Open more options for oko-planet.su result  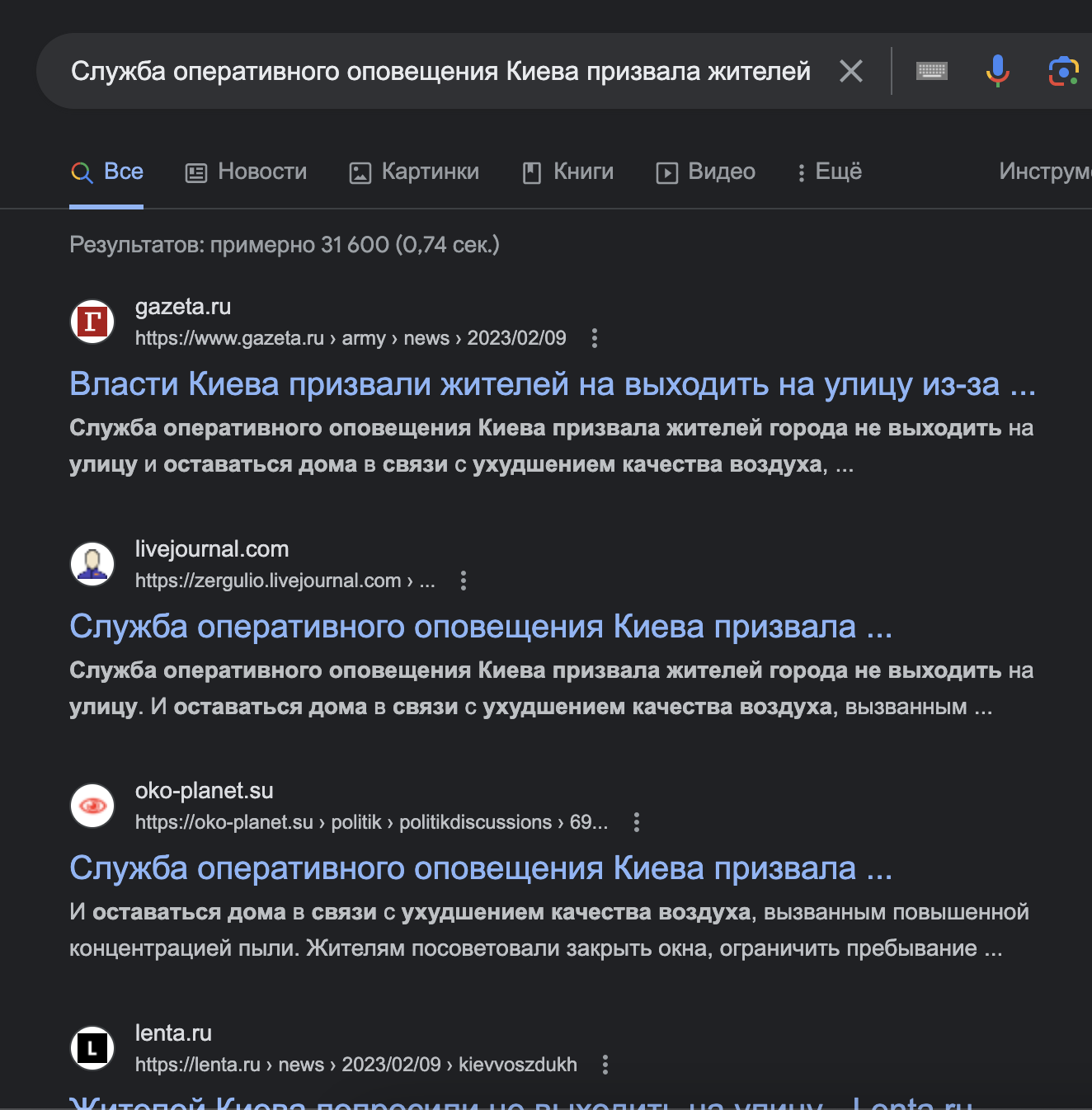(x=636, y=822)
